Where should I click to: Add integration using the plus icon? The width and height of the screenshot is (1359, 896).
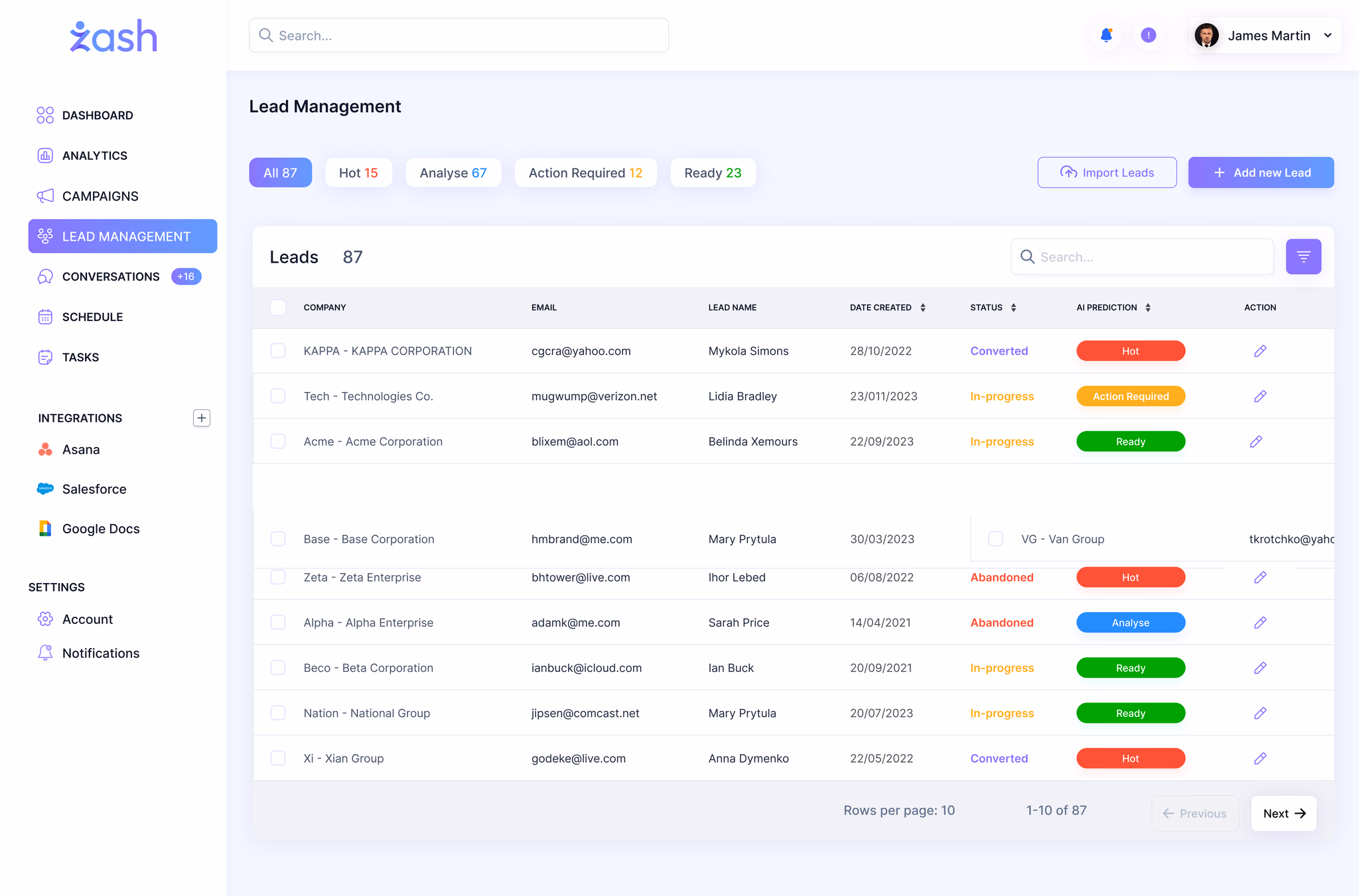click(x=202, y=418)
